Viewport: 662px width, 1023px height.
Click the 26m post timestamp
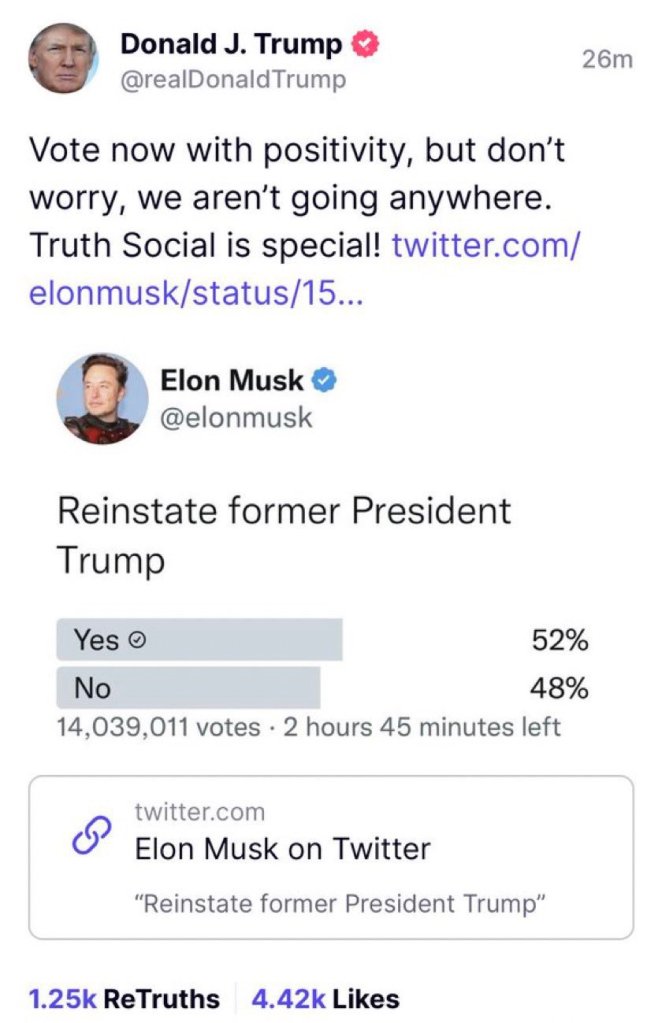pyautogui.click(x=607, y=60)
